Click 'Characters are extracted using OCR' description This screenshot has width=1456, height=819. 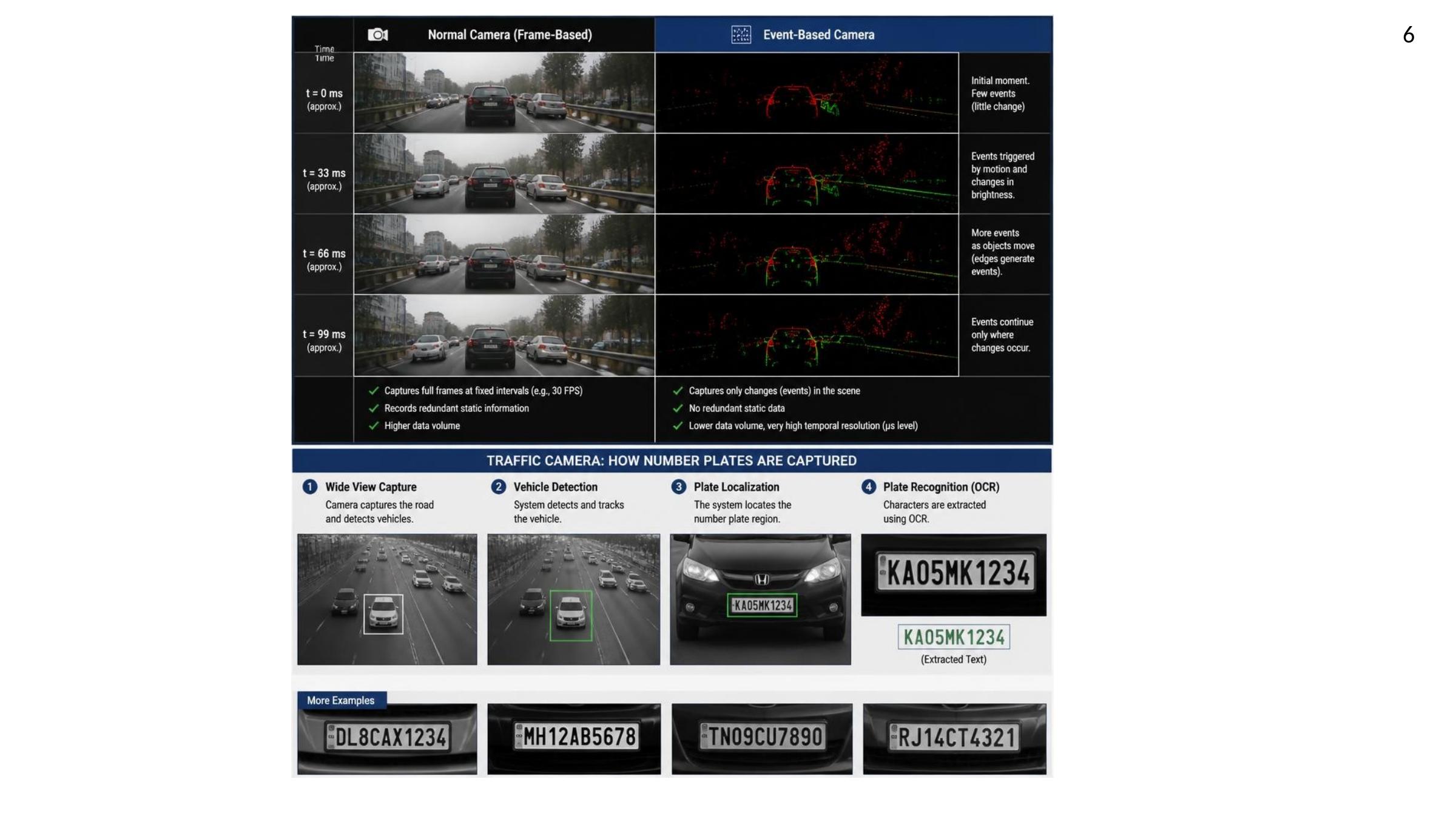coord(934,511)
